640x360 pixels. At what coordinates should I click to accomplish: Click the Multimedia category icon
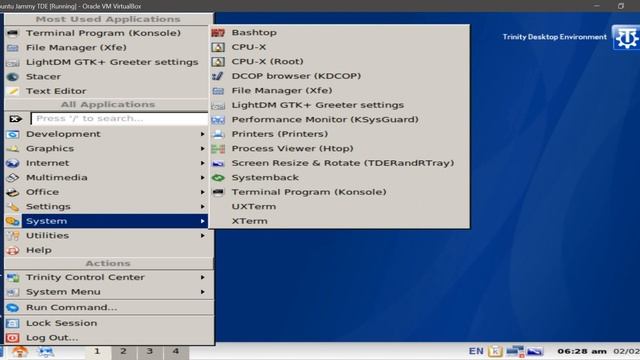coord(13,178)
